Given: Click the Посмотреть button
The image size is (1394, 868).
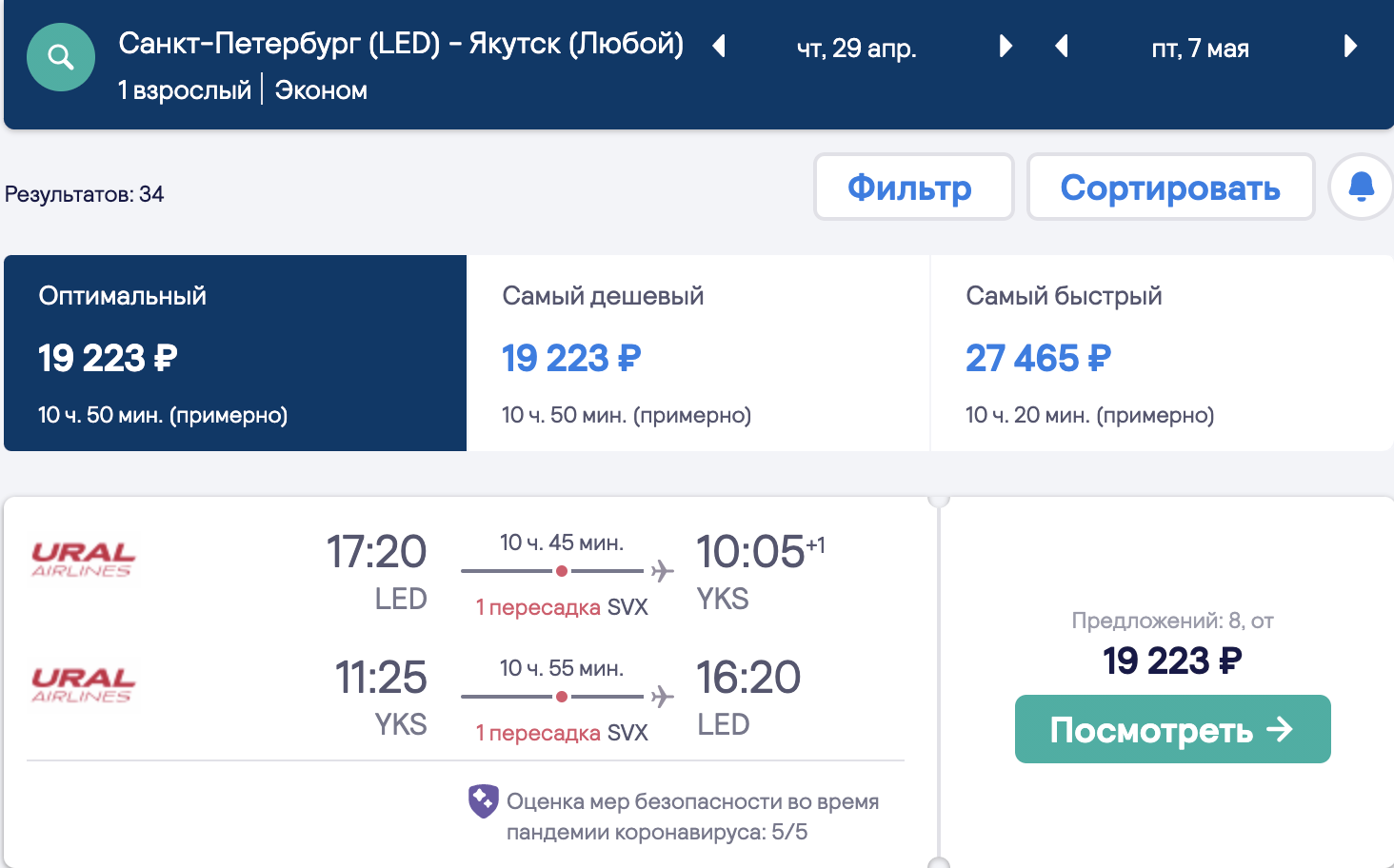Looking at the screenshot, I should 1172,729.
